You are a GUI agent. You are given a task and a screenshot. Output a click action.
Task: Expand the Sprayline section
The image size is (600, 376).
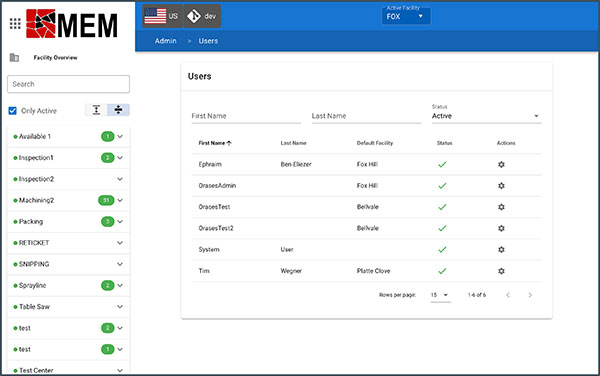coord(120,285)
